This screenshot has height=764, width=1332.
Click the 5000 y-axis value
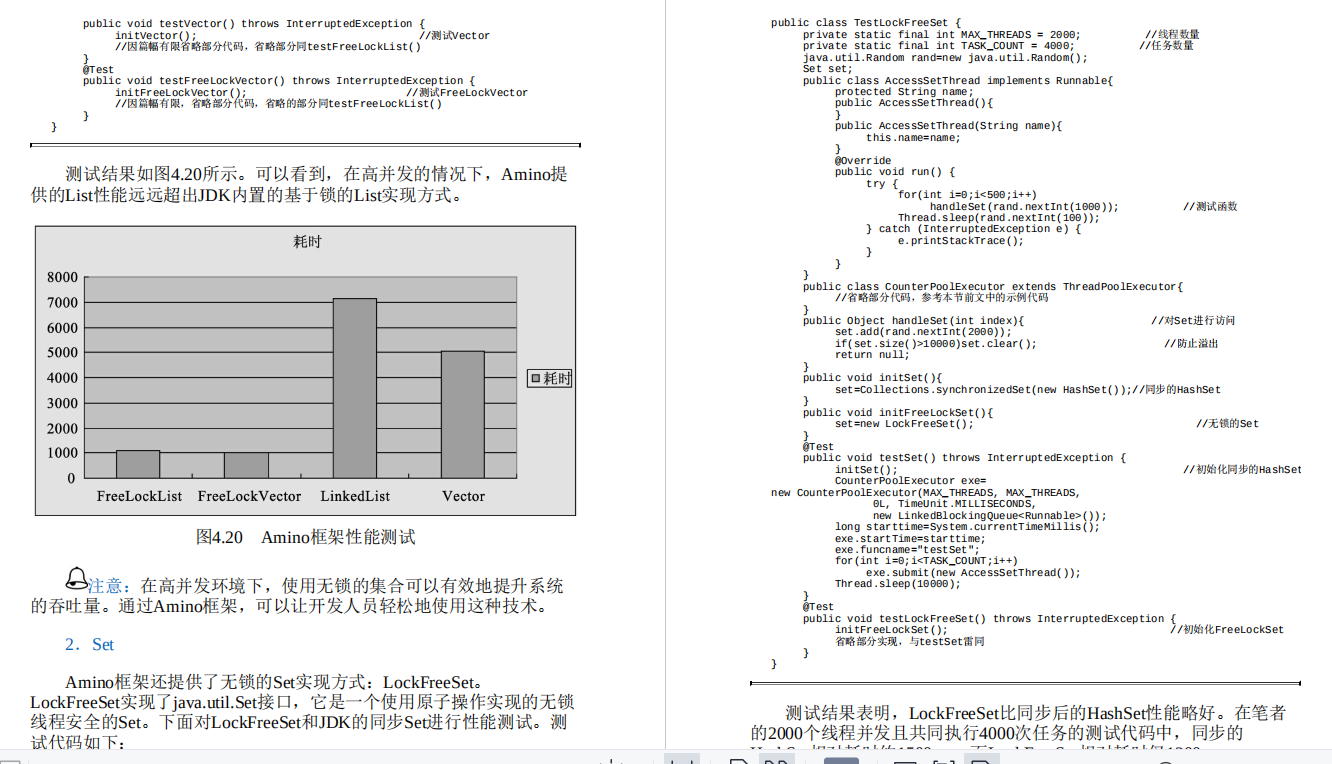click(62, 352)
